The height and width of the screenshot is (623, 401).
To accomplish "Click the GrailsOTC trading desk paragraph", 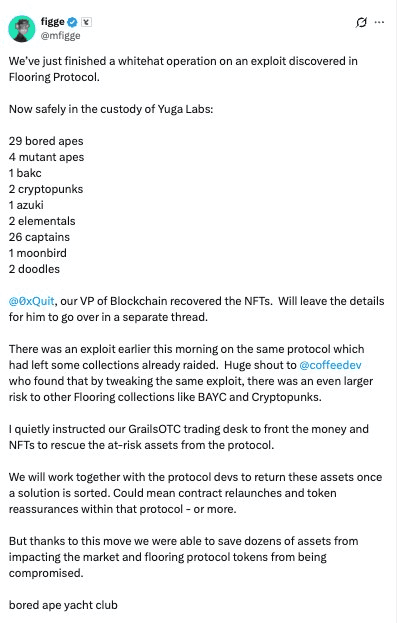I will click(189, 437).
